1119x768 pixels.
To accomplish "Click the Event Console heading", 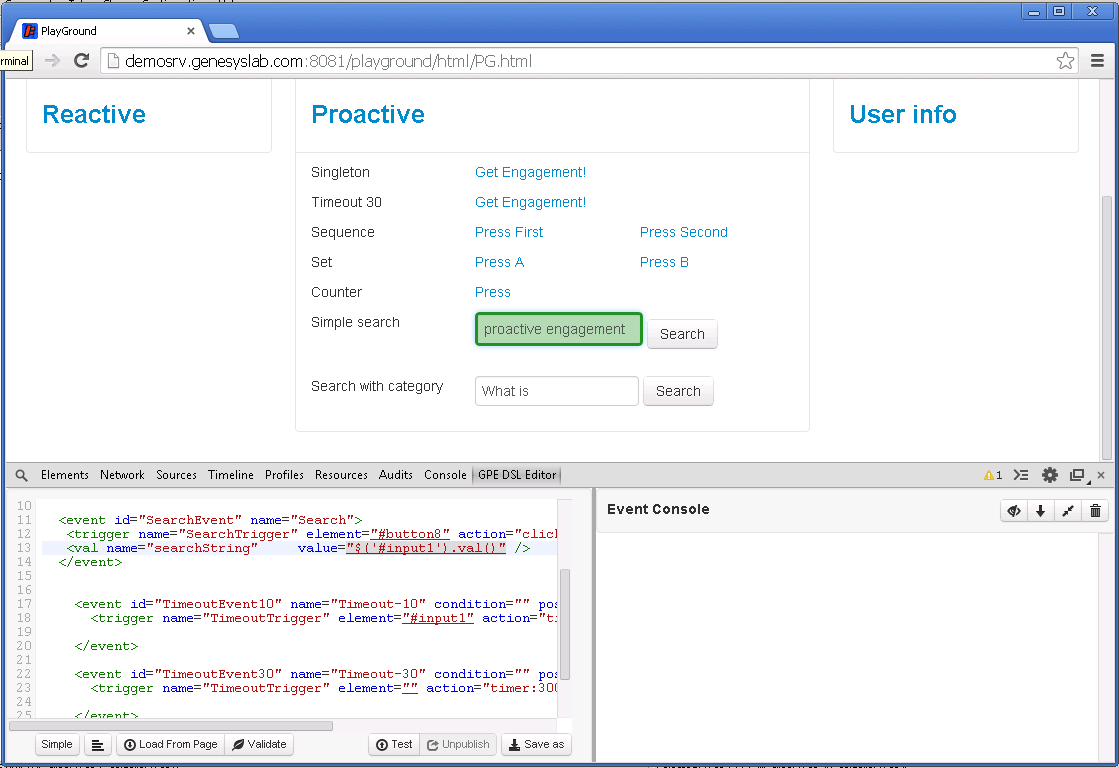I will tap(658, 509).
